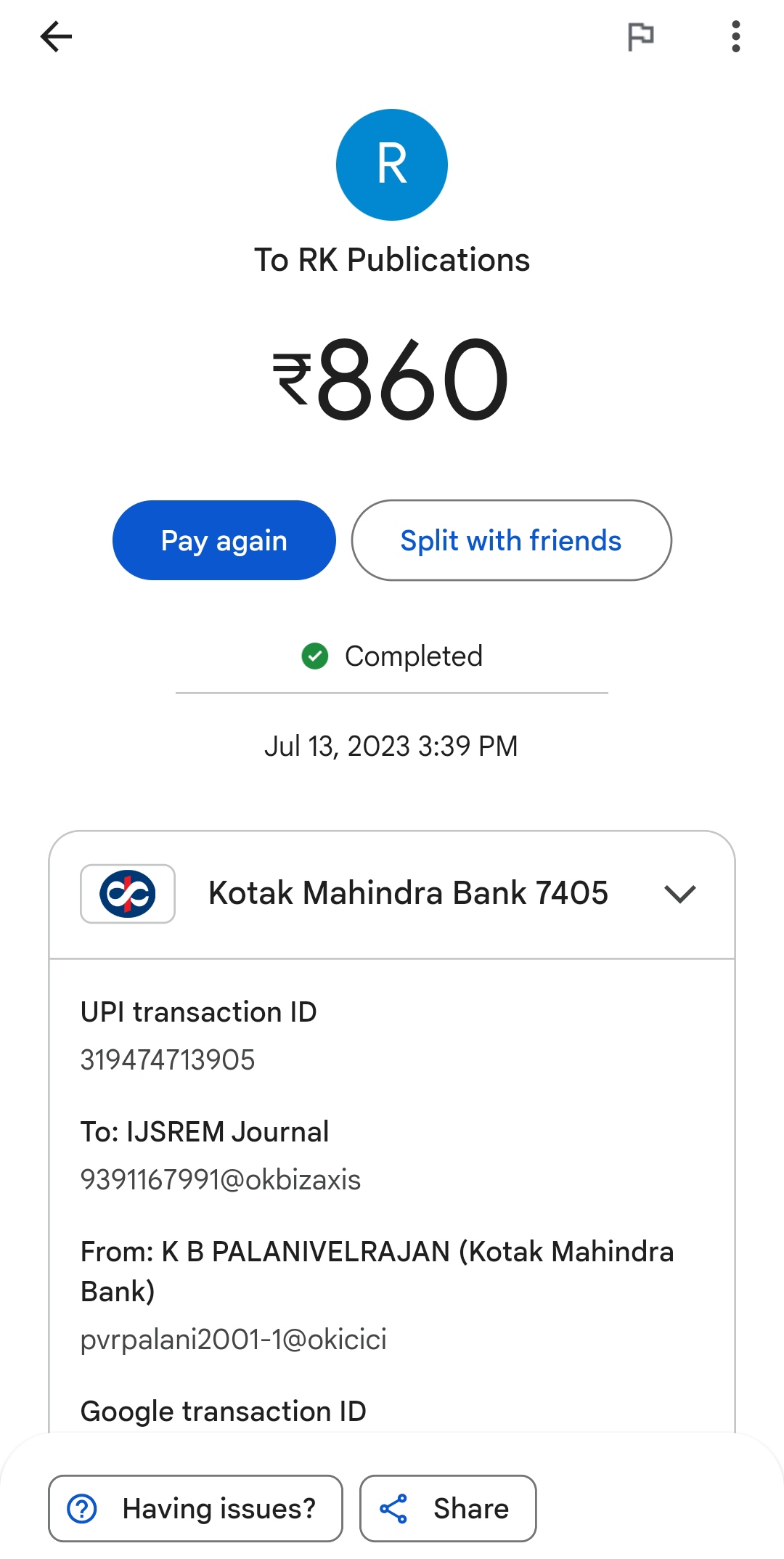Viewport: 784px width, 1559px height.
Task: Tap the share icon
Action: click(x=393, y=1508)
